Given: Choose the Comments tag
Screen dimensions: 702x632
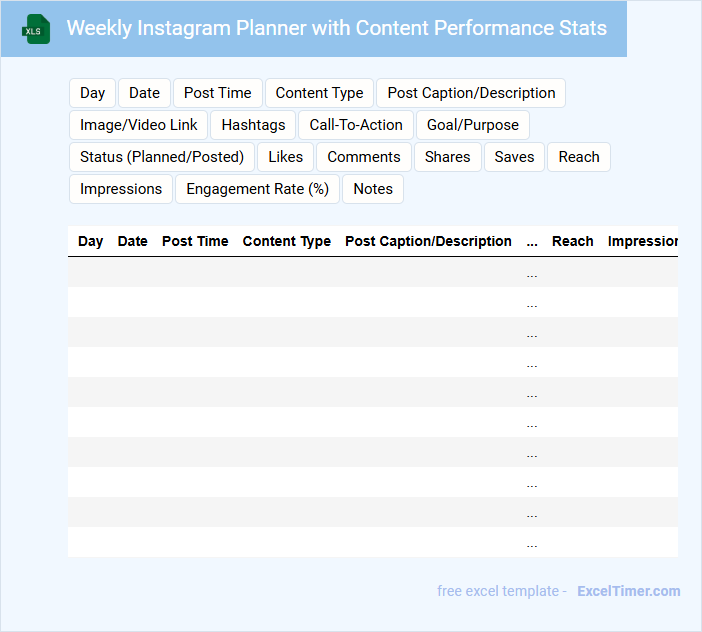Looking at the screenshot, I should (364, 157).
